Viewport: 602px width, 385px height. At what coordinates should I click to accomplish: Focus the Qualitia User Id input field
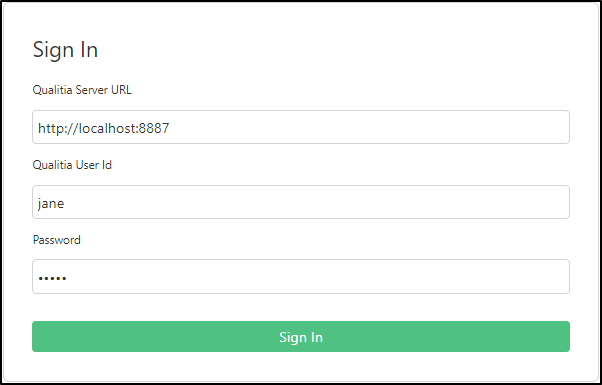[301, 202]
